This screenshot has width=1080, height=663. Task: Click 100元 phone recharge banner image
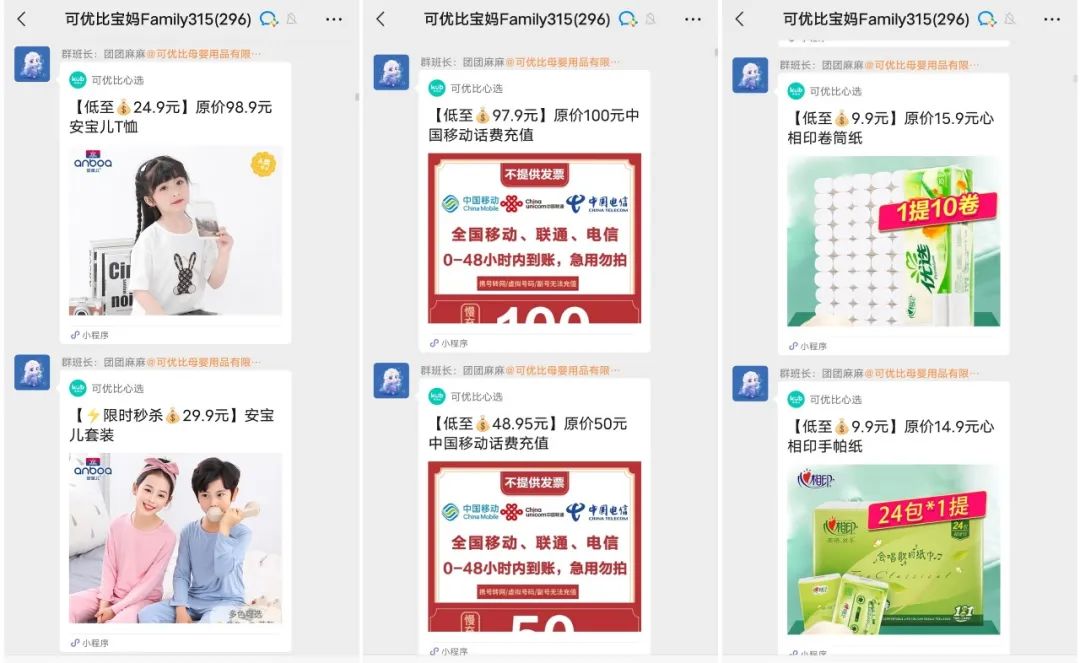(x=534, y=238)
